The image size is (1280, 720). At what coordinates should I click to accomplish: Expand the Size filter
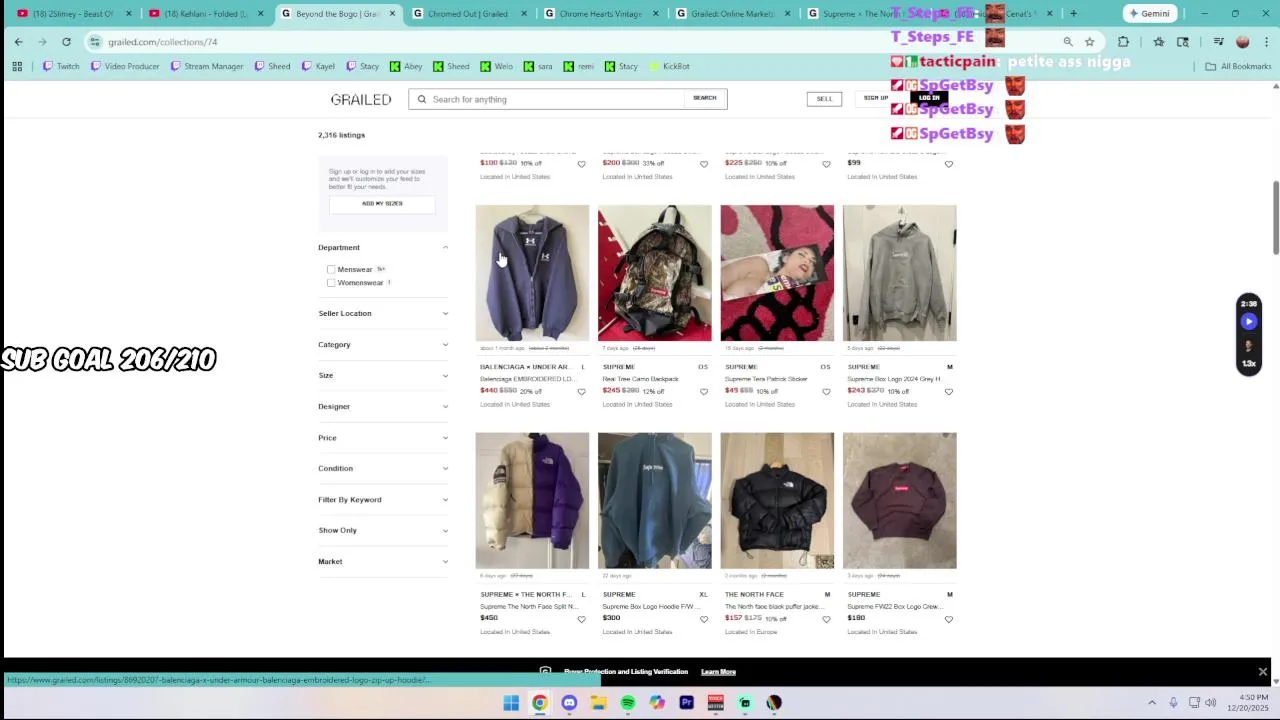click(383, 375)
